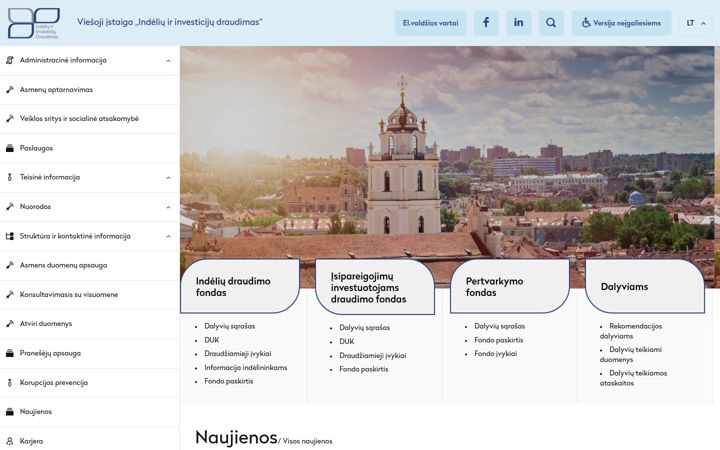This screenshot has height=450, width=720.
Task: Click the Nuorodos menu icon
Action: pos(10,207)
